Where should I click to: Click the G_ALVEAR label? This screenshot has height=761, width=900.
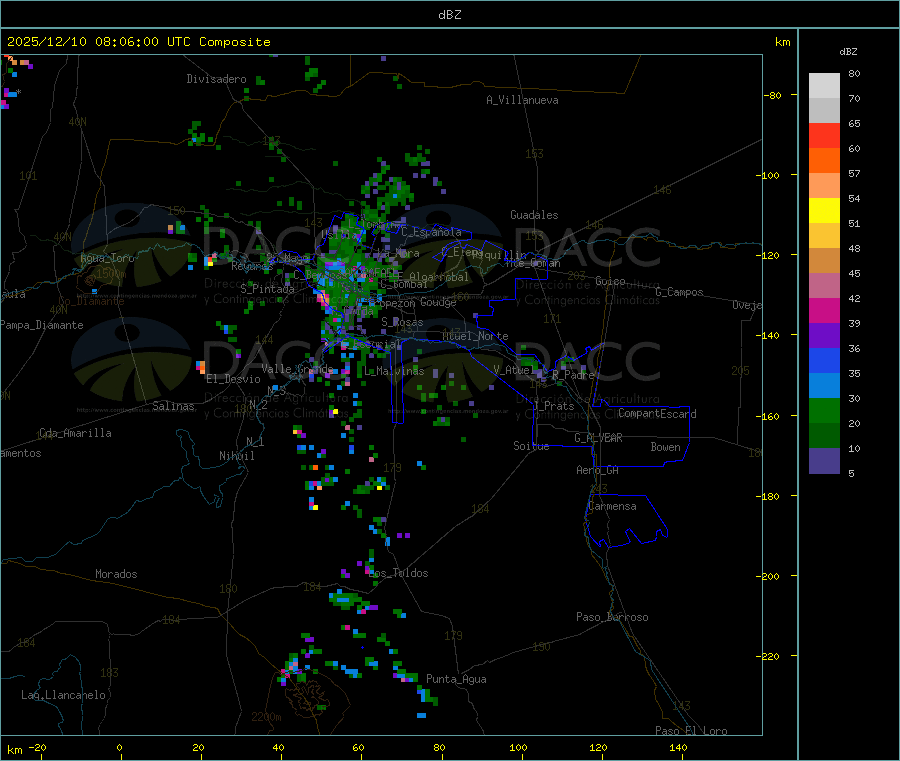[599, 438]
